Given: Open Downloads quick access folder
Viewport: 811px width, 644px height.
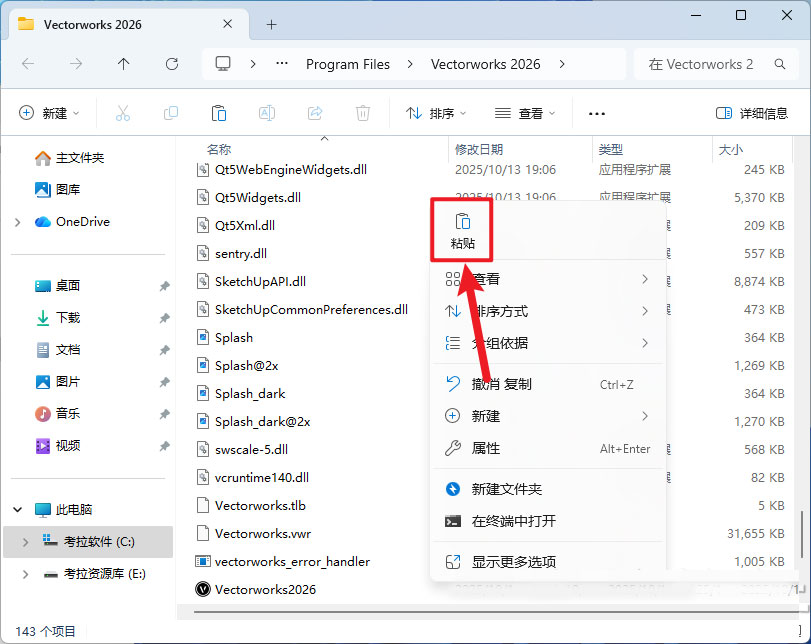Looking at the screenshot, I should [x=57, y=318].
